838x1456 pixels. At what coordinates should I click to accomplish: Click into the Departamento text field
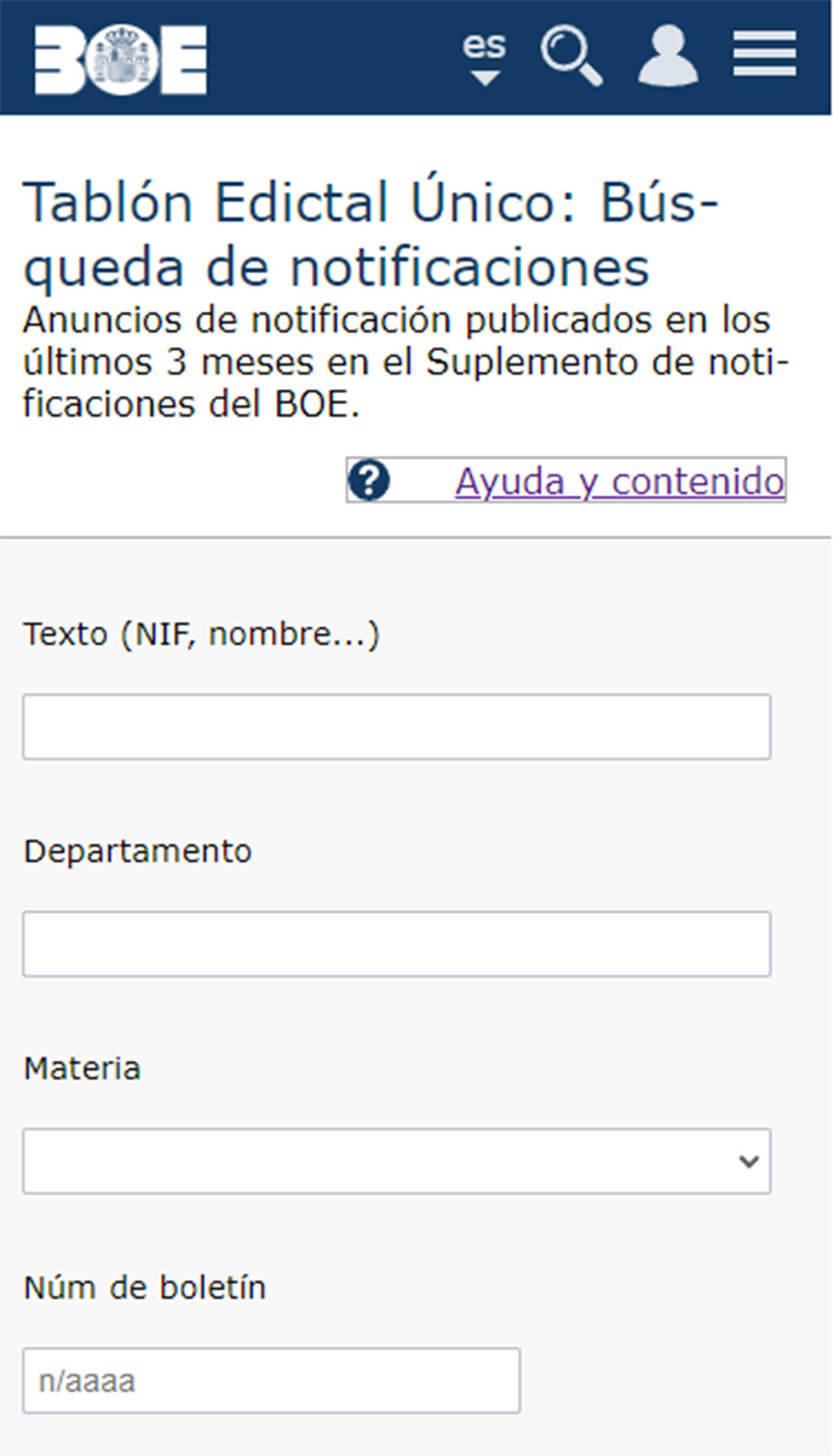[x=397, y=944]
